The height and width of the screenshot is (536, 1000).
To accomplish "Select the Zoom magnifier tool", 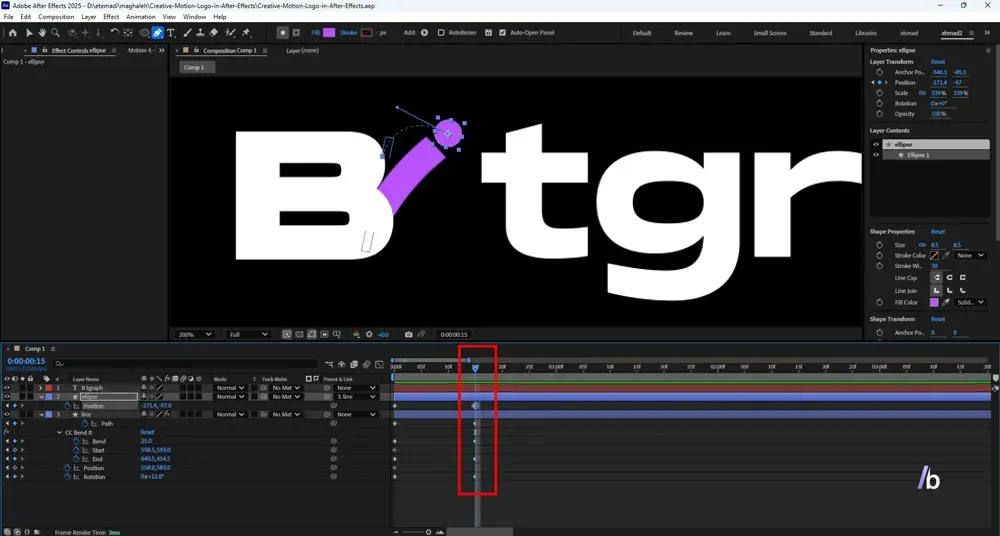I will [x=55, y=33].
